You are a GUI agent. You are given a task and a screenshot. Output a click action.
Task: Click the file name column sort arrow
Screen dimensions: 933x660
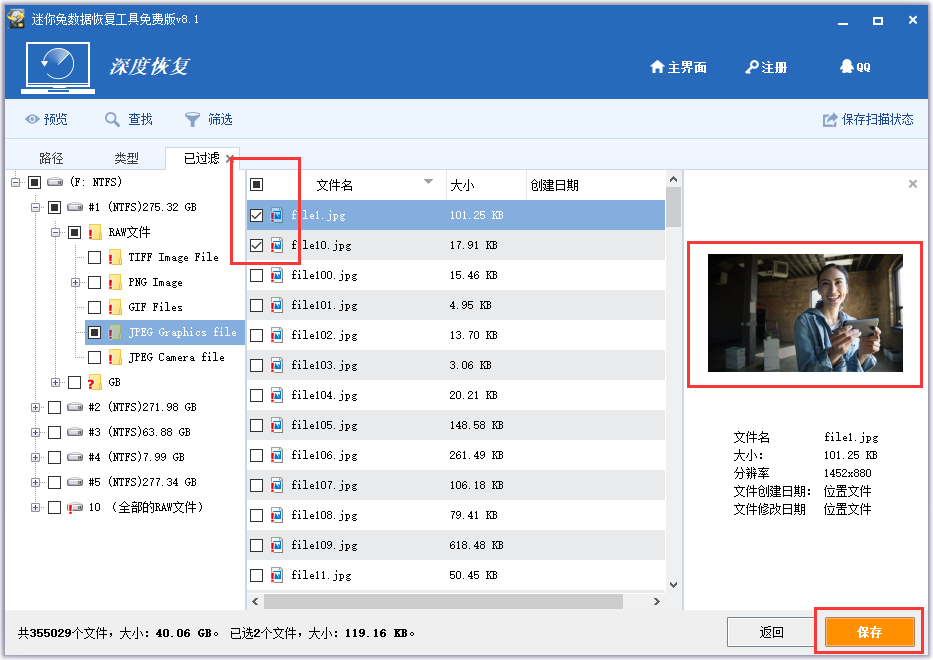(x=428, y=182)
